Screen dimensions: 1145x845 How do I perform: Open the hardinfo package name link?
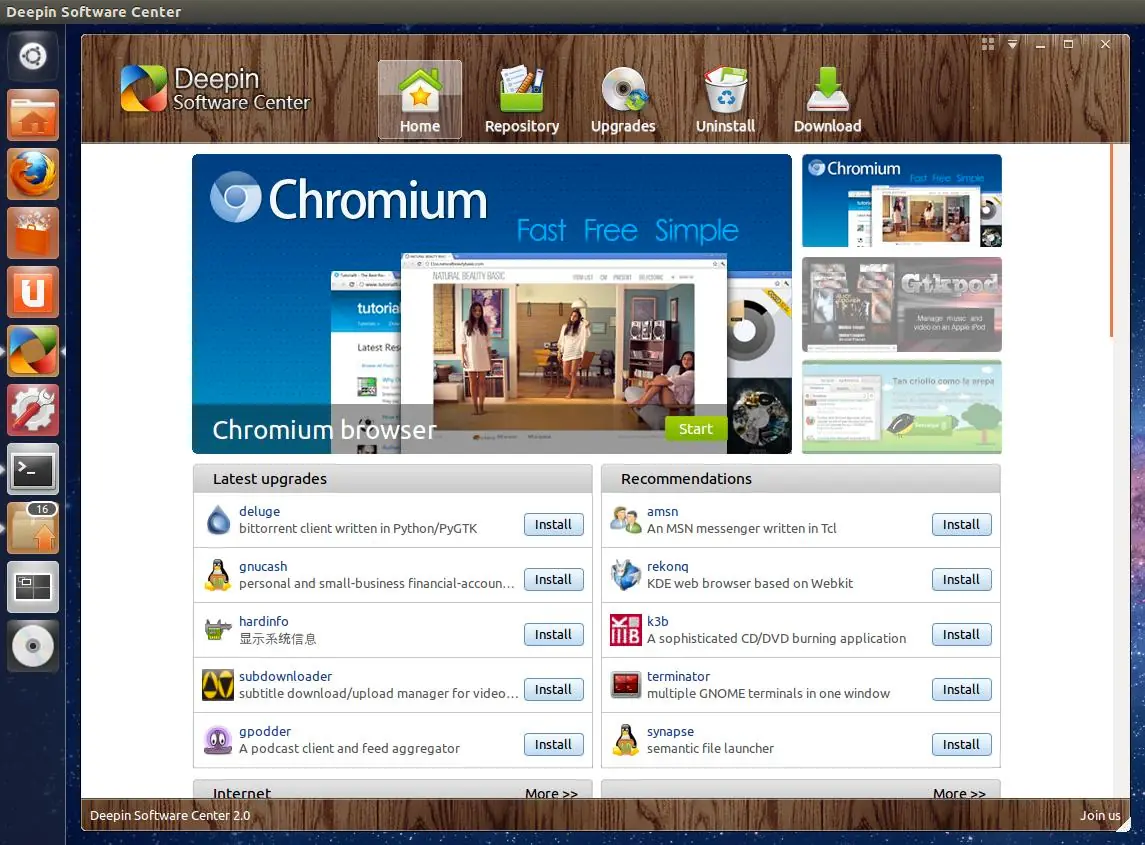264,621
